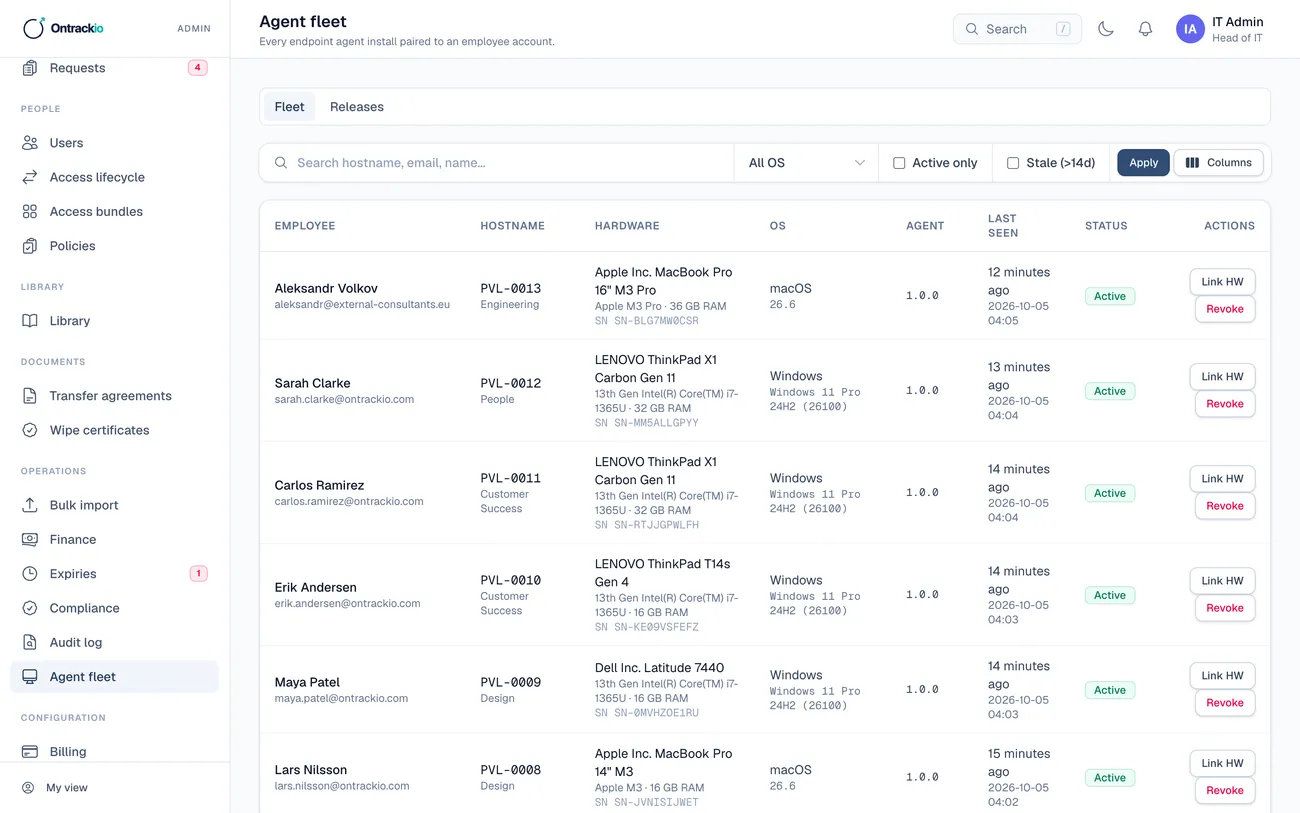Open the Columns chooser

[1218, 163]
